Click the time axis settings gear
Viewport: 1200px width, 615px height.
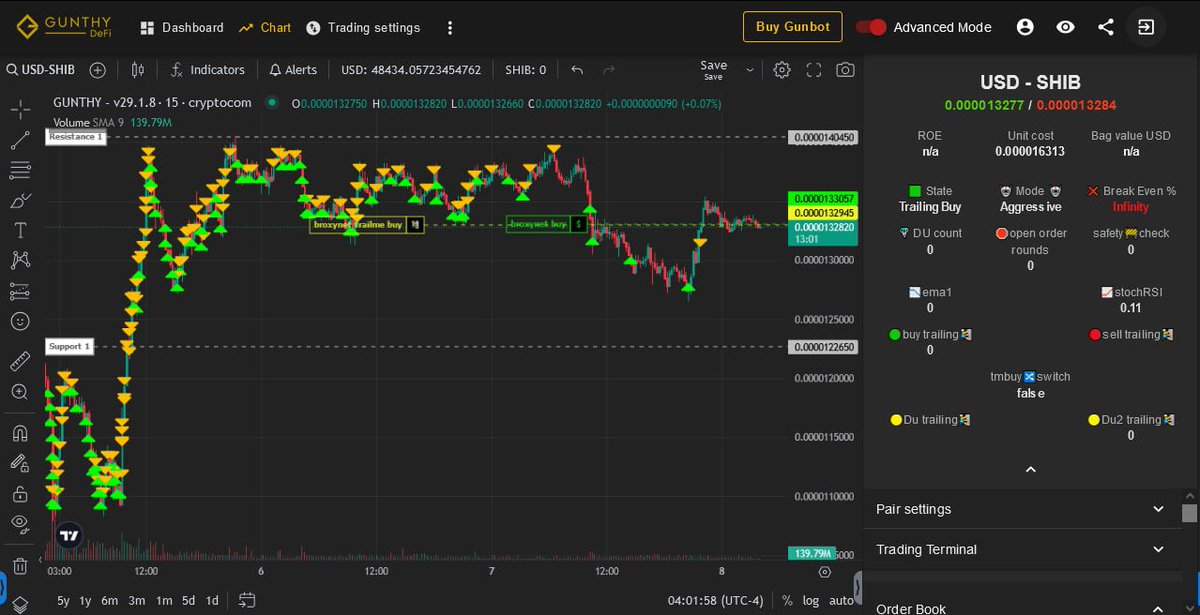[824, 572]
